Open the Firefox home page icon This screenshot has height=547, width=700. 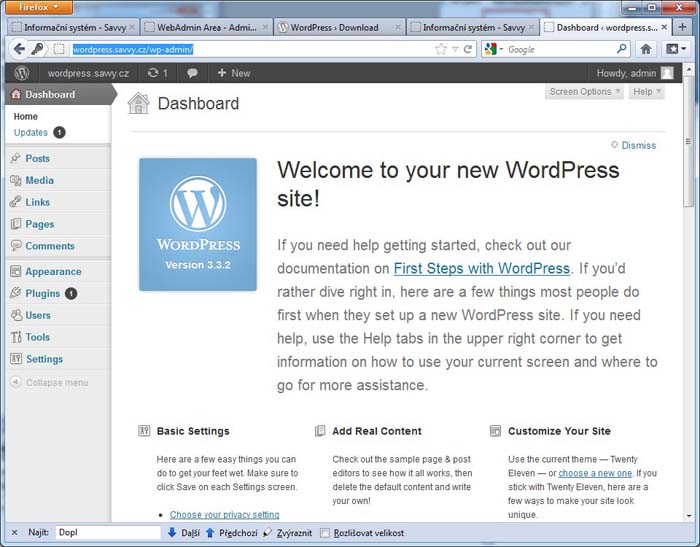coord(646,49)
